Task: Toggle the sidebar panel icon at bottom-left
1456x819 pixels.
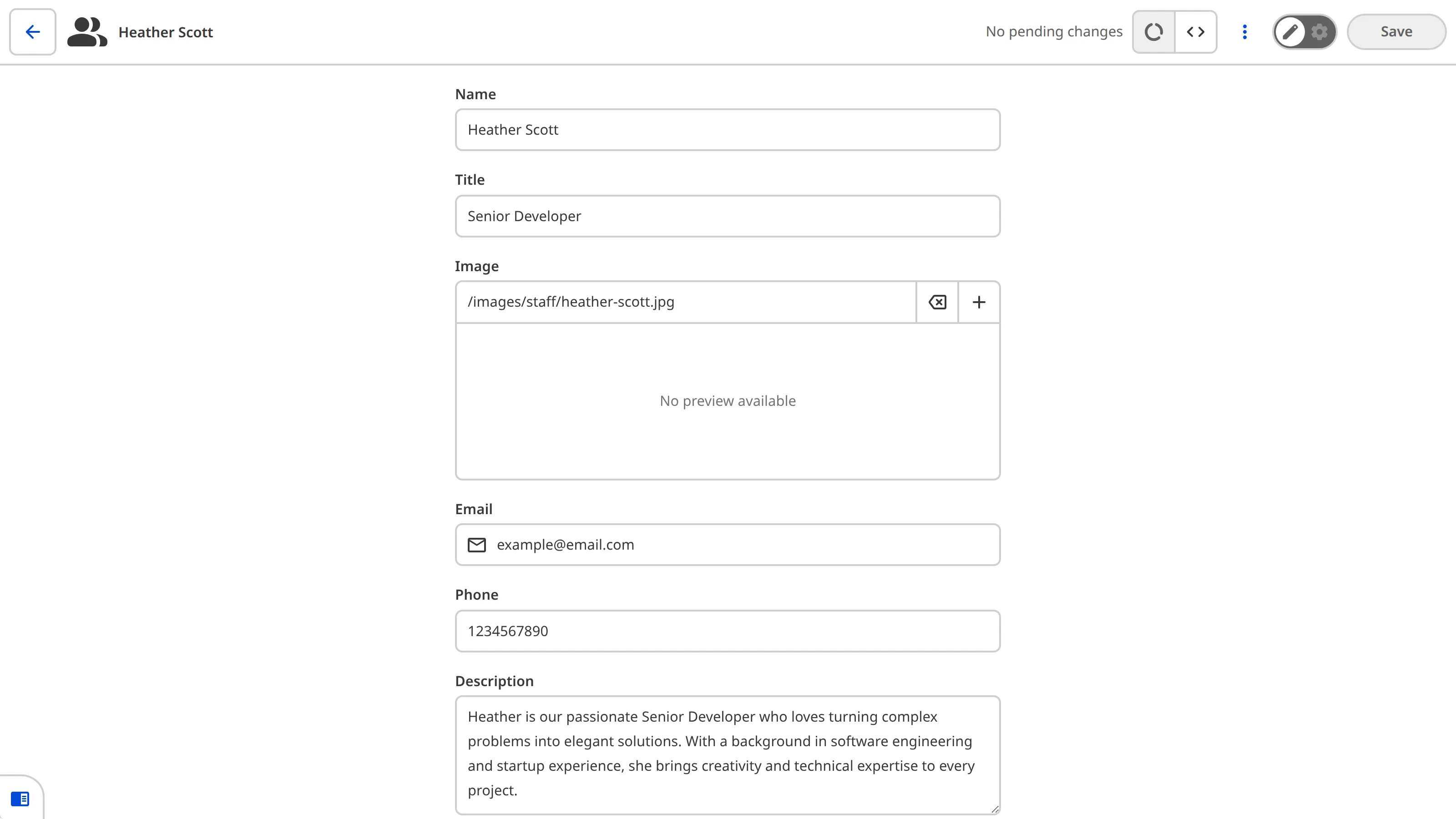Action: tap(20, 799)
